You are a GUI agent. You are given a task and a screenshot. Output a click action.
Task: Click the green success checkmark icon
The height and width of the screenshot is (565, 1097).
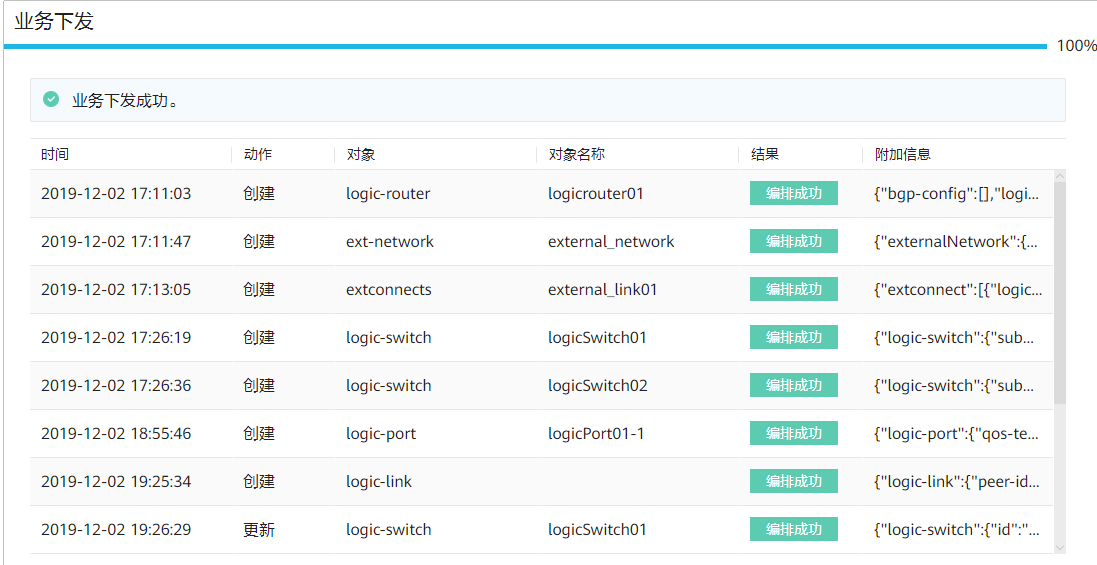click(51, 100)
